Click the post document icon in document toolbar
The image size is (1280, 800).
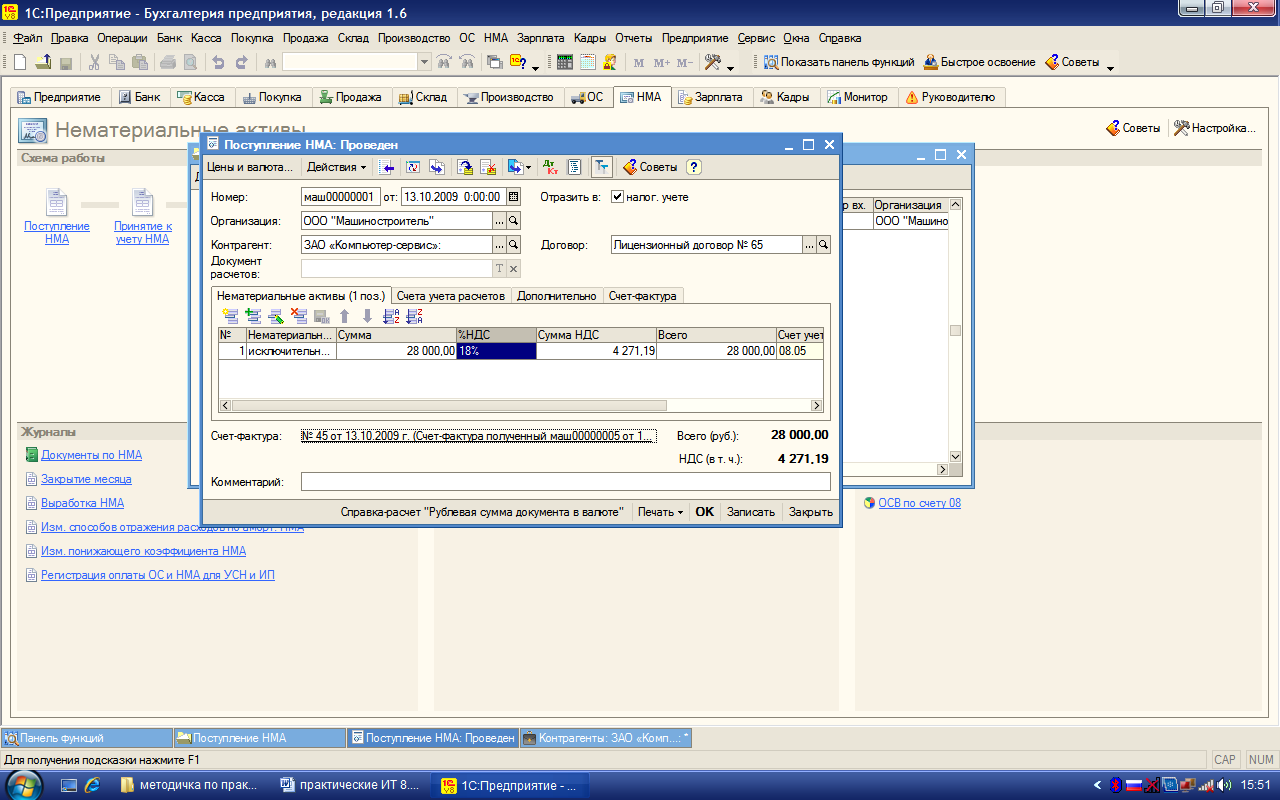465,167
